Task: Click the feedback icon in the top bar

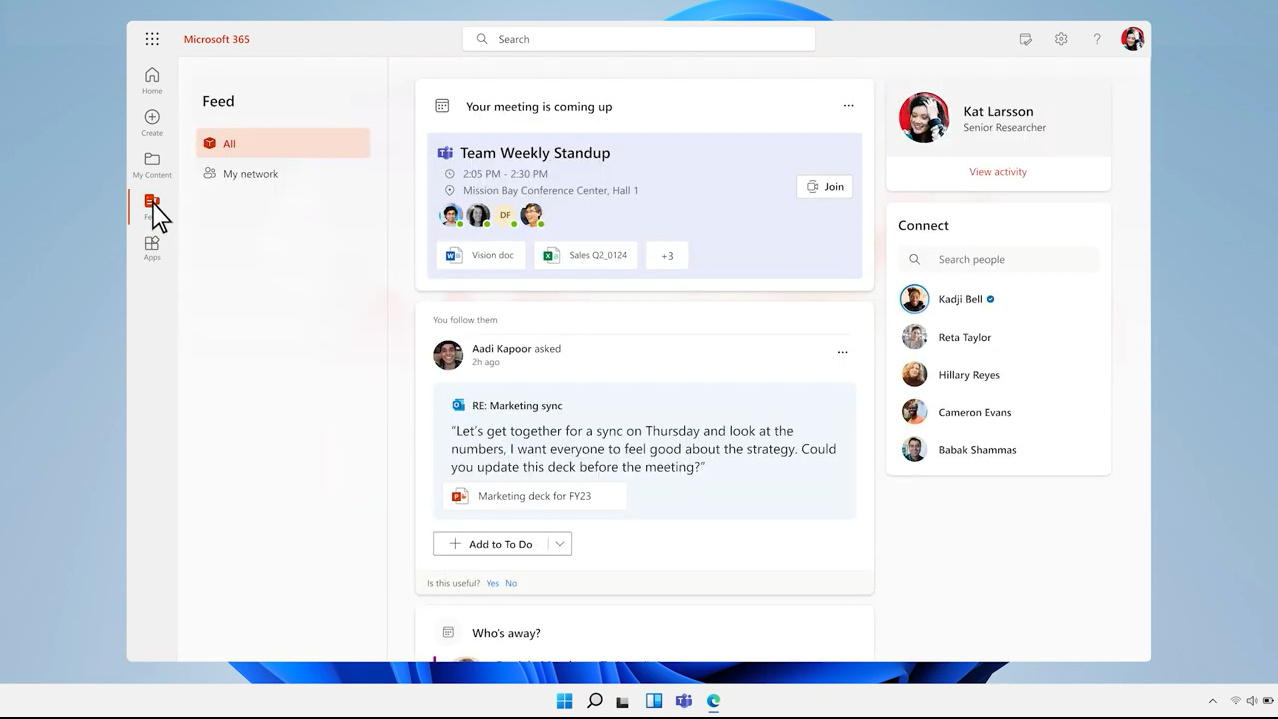Action: coord(1025,39)
